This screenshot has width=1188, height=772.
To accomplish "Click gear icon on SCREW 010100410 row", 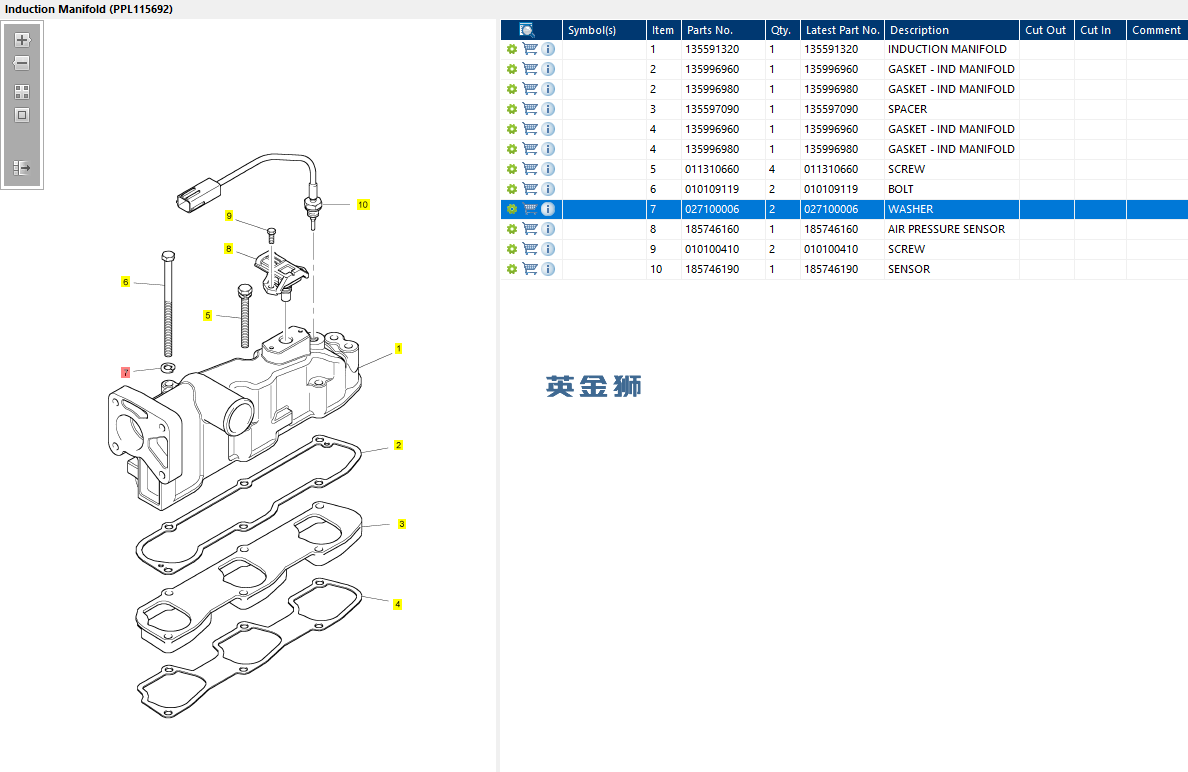I will coord(512,249).
